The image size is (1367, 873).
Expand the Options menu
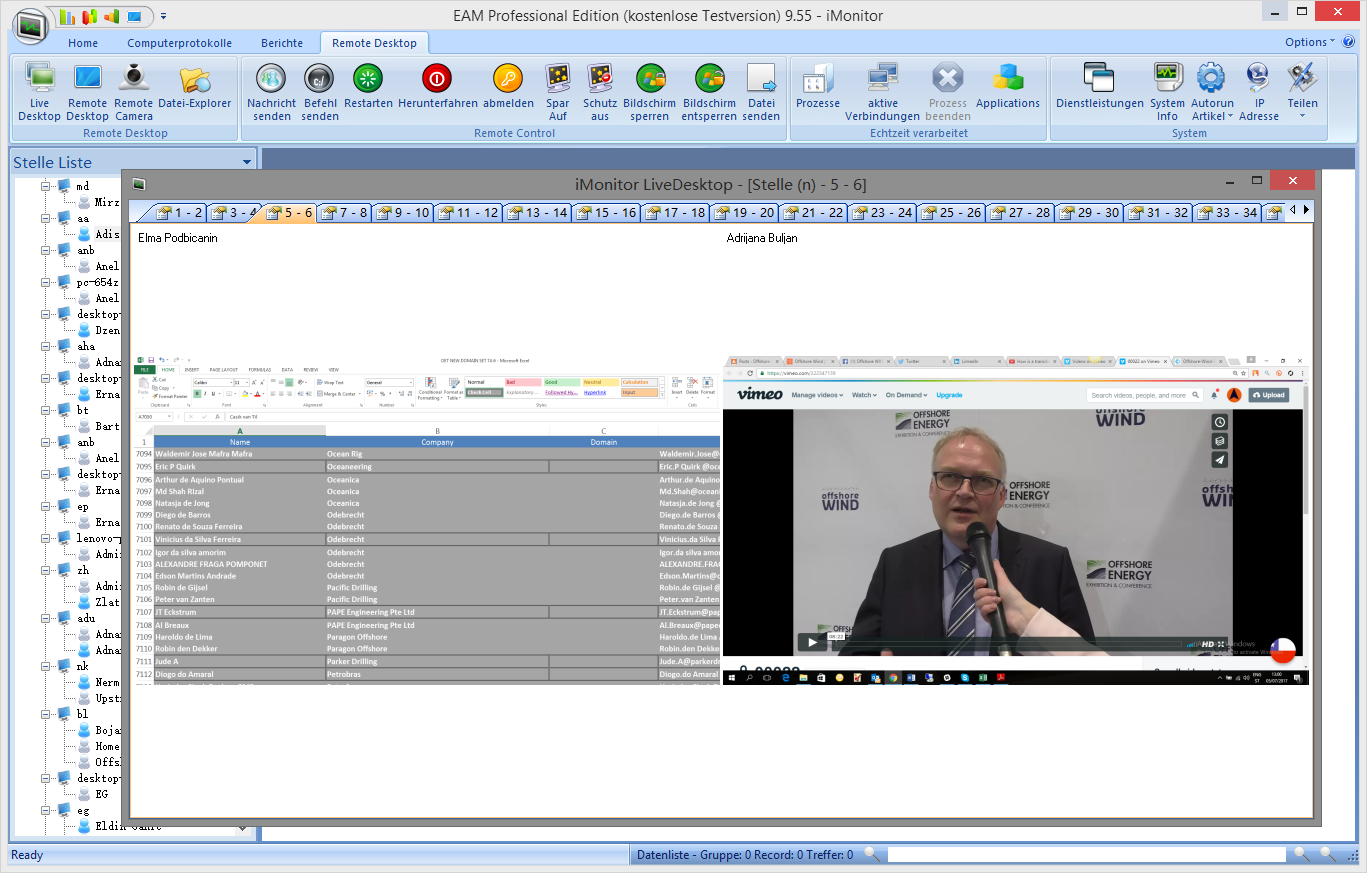click(x=1310, y=42)
